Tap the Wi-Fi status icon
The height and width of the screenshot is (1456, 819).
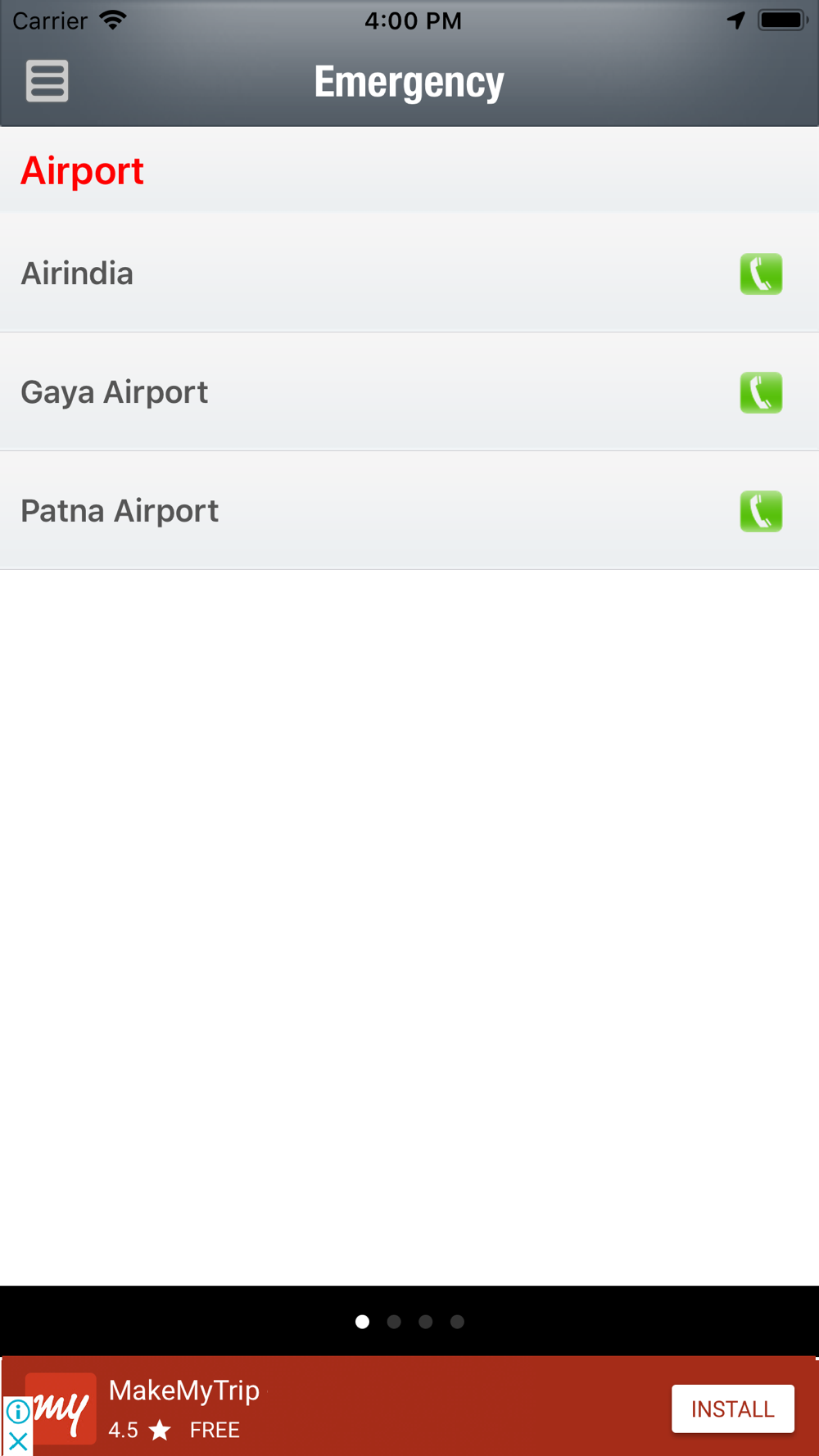click(x=113, y=20)
